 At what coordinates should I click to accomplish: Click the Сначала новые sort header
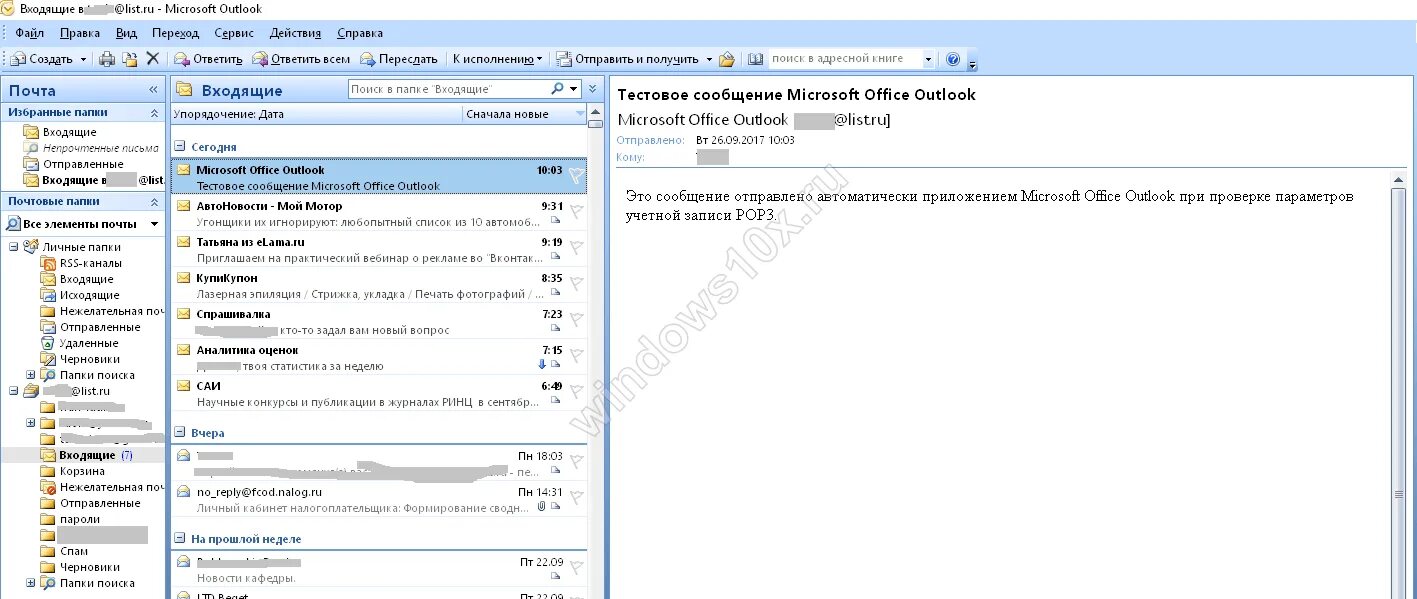pos(525,114)
